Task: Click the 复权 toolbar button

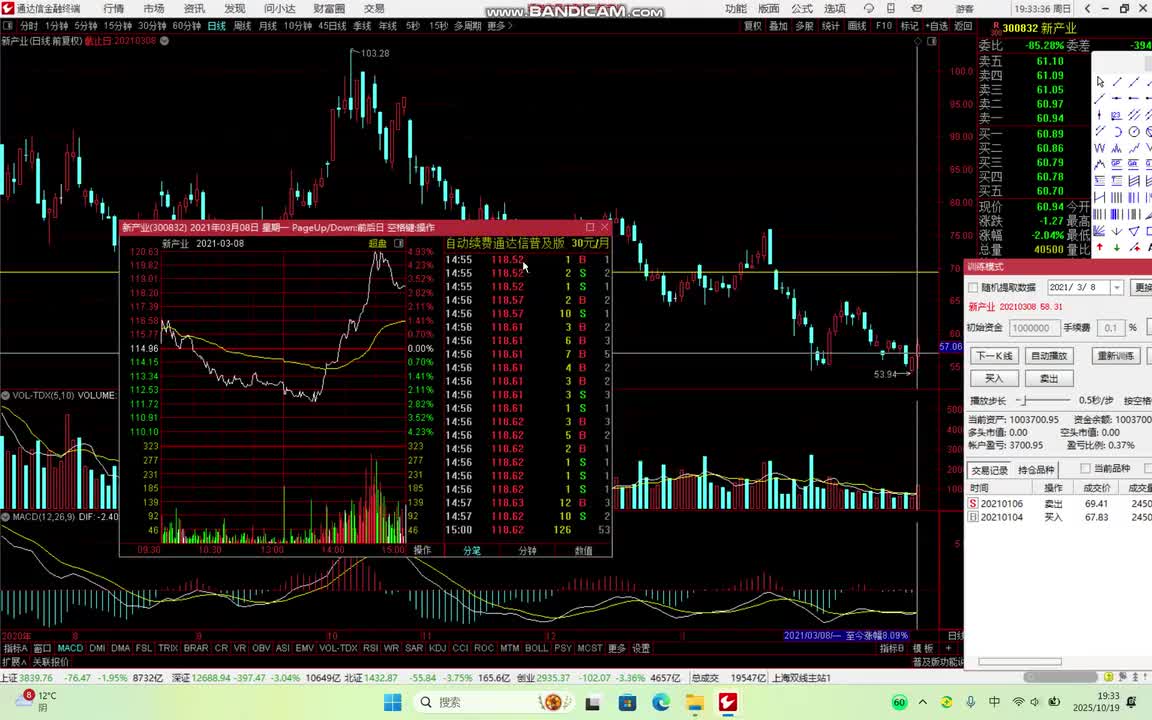Action: click(x=753, y=26)
